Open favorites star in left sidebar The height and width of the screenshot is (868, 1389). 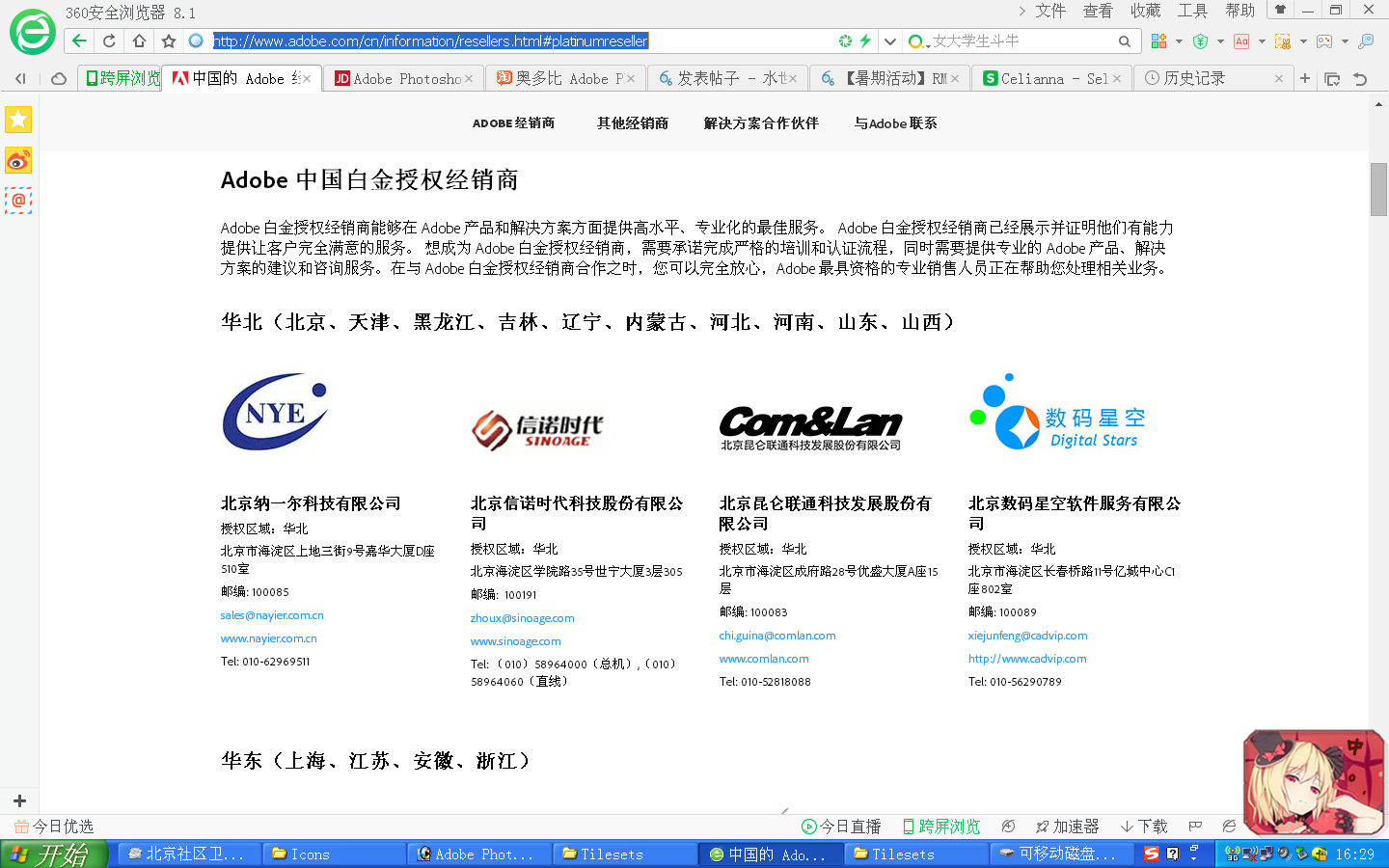(x=18, y=120)
